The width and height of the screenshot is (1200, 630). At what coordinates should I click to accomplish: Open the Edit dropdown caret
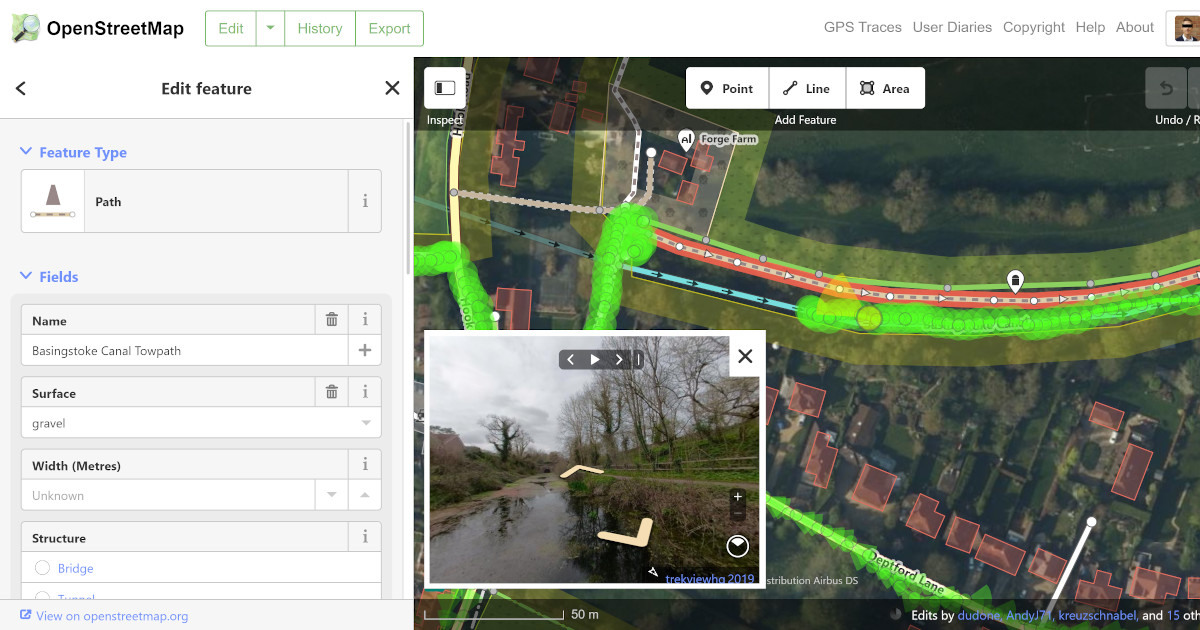point(268,28)
